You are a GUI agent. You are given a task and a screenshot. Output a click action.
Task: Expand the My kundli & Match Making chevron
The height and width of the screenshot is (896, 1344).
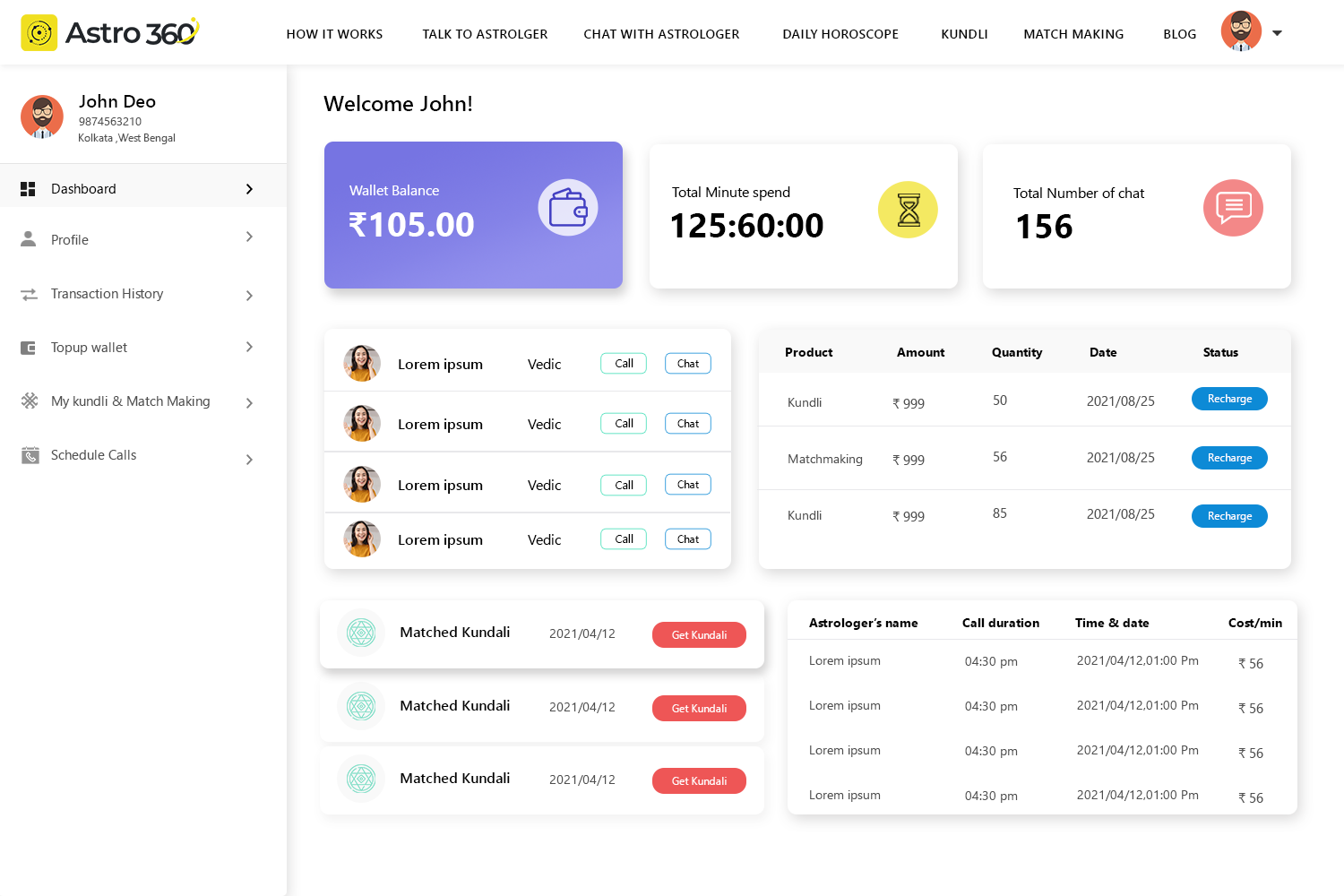[x=249, y=403]
